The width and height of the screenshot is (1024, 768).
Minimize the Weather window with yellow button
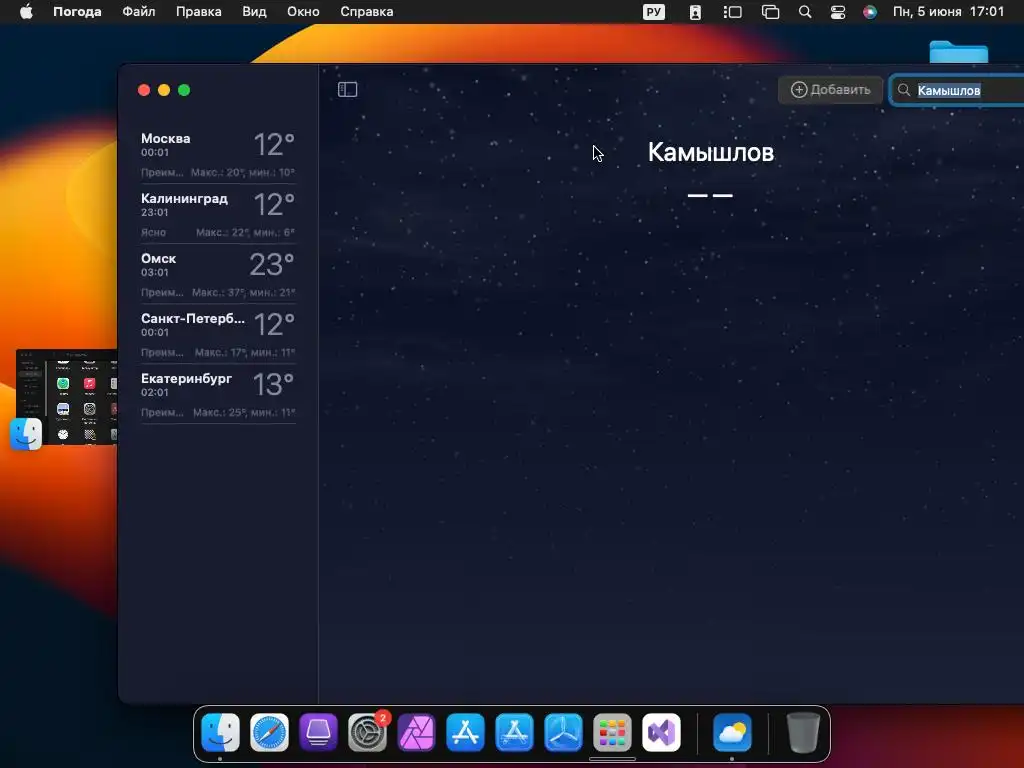tap(164, 90)
